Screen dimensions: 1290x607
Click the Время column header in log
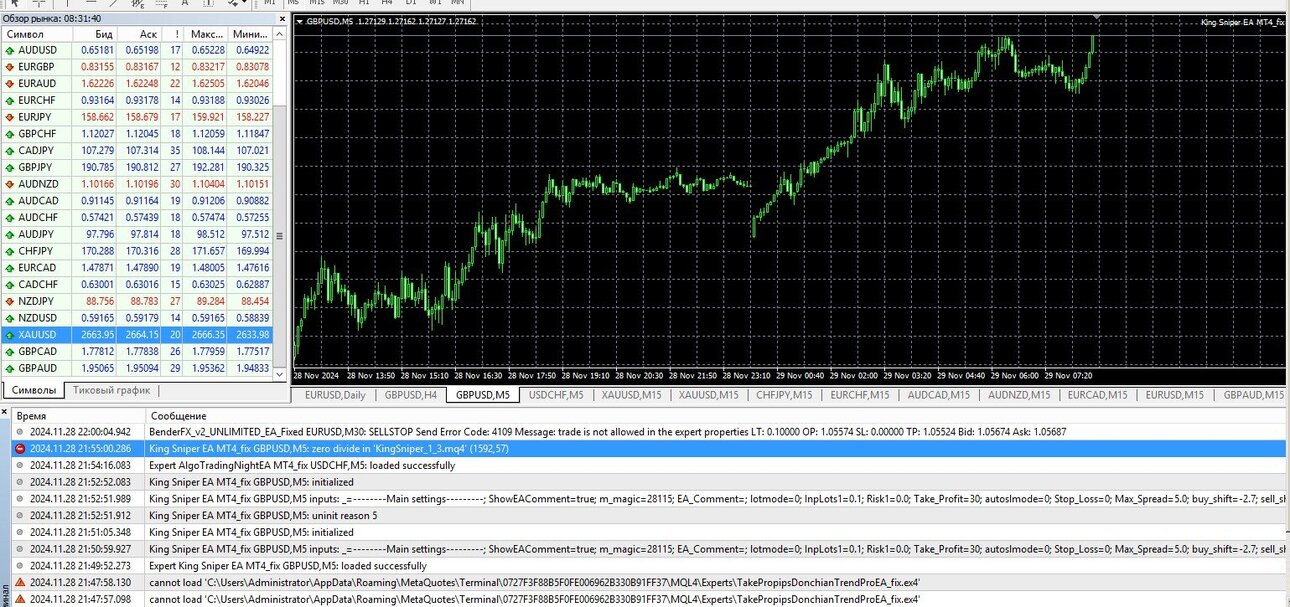[78, 415]
